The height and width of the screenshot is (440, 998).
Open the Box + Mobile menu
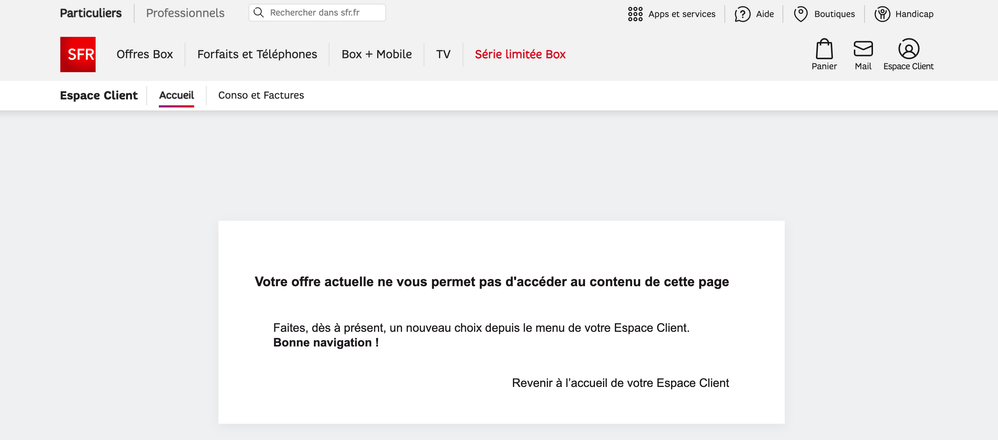376,54
